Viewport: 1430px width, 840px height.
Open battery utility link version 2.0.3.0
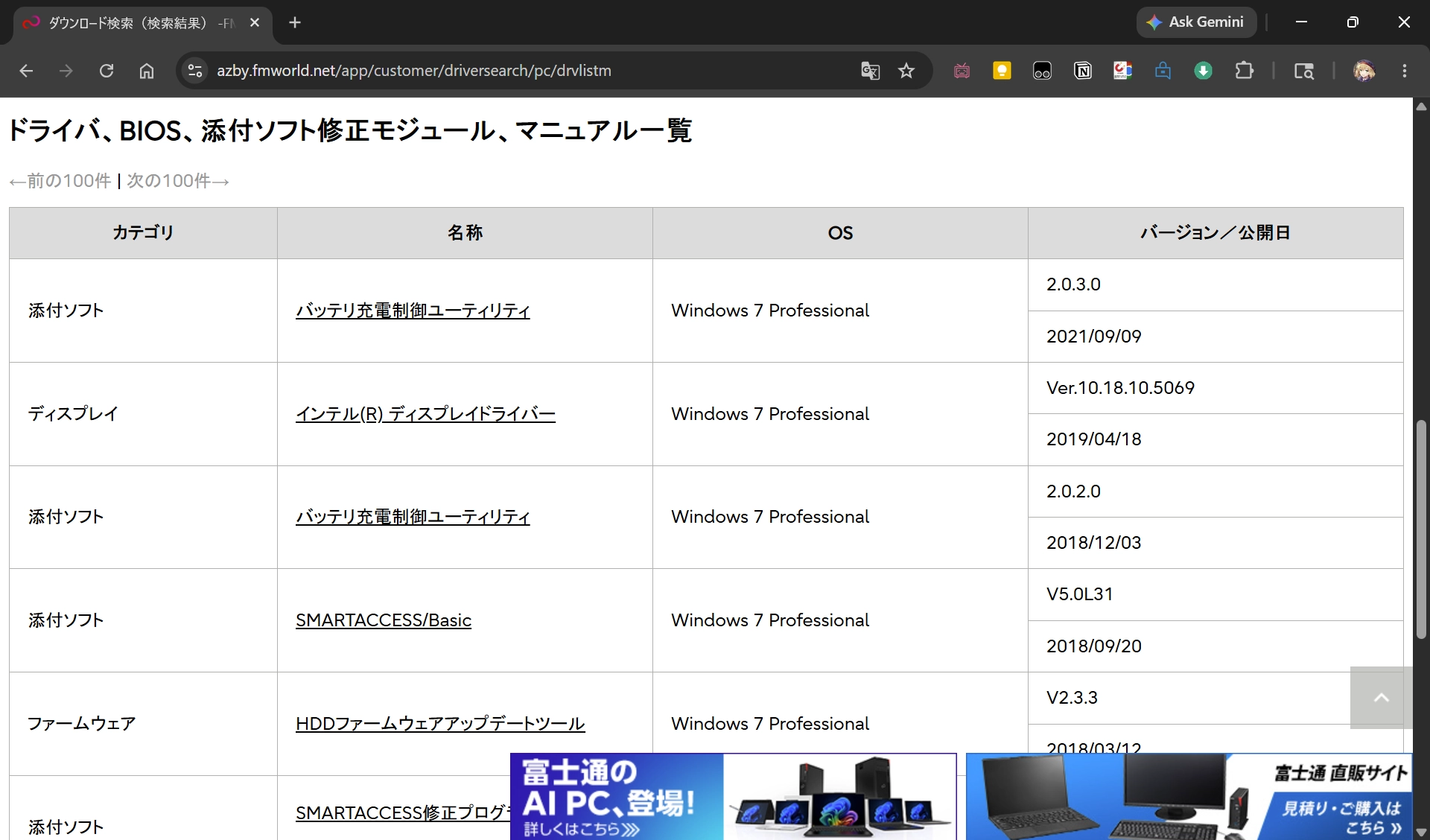(413, 311)
